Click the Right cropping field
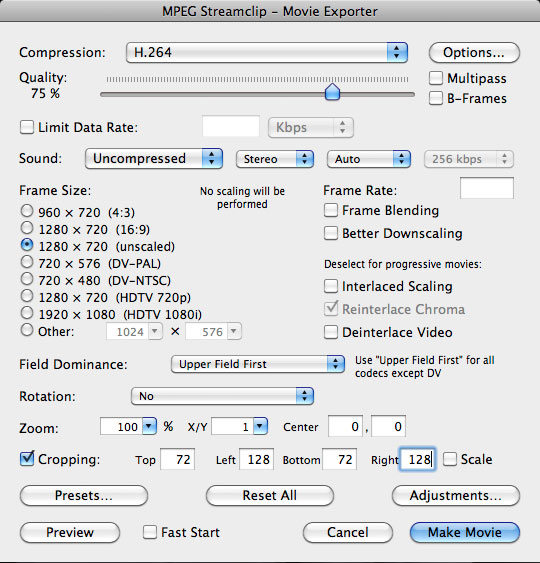Screen dimensions: 540x563 (418, 459)
